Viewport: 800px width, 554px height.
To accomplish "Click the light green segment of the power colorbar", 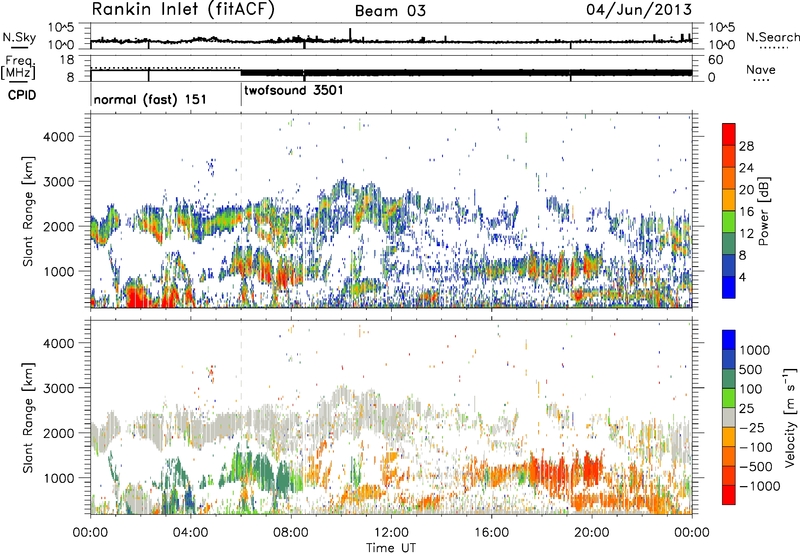I will click(729, 222).
